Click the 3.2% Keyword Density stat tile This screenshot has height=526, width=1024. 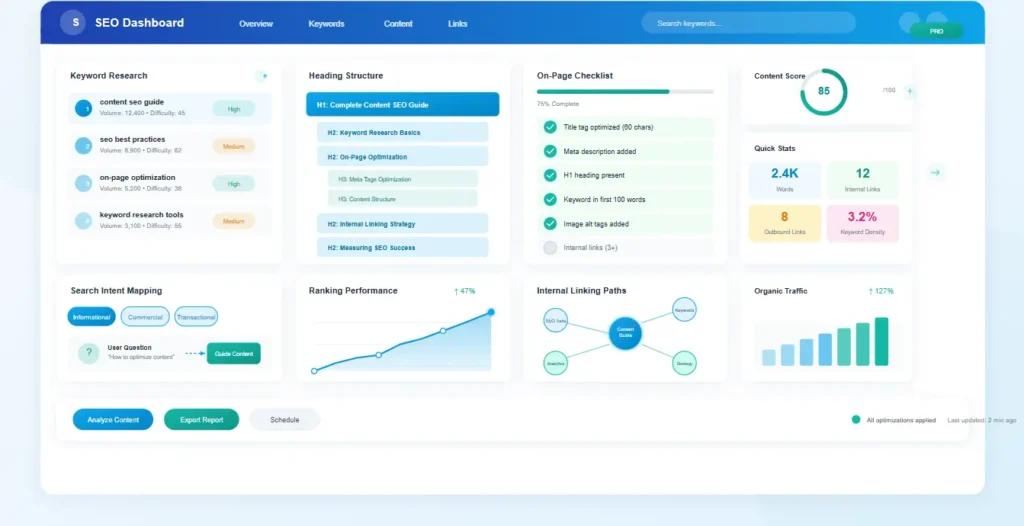863,223
